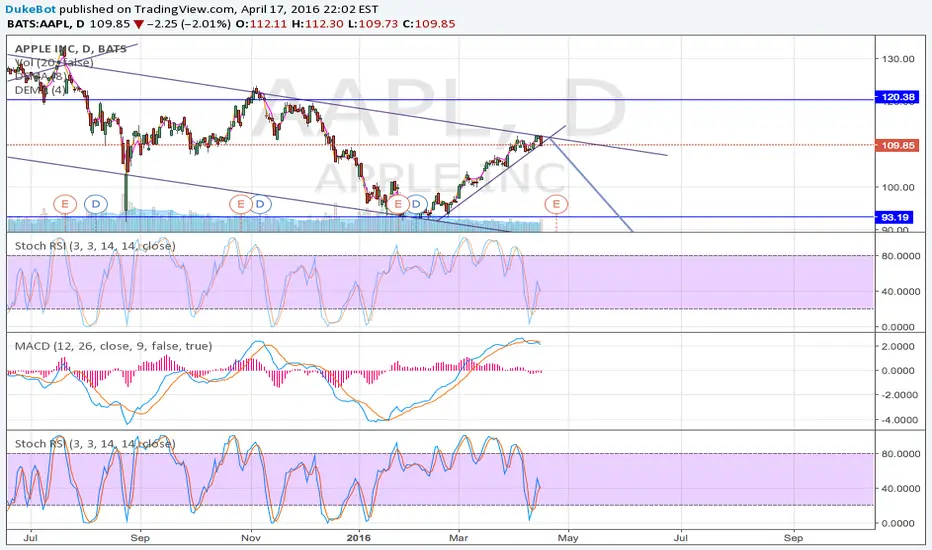Screen dimensions: 932x550
Task: Select the MACD (12, 26, close, 9) label
Action: tap(114, 345)
